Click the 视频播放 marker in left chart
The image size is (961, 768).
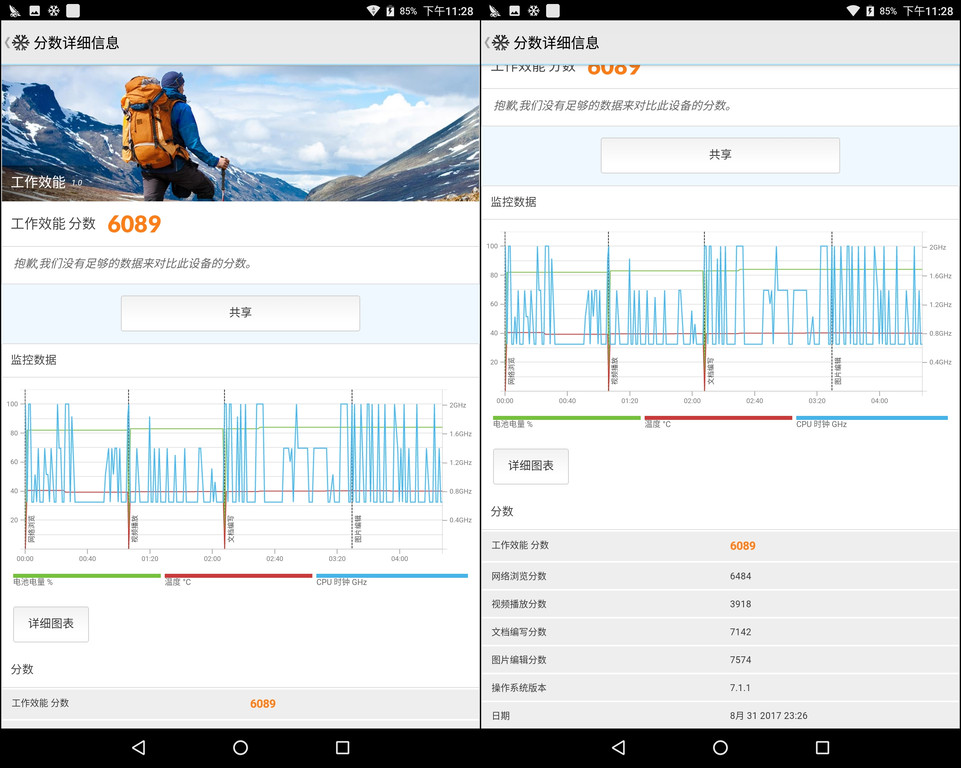tap(135, 528)
